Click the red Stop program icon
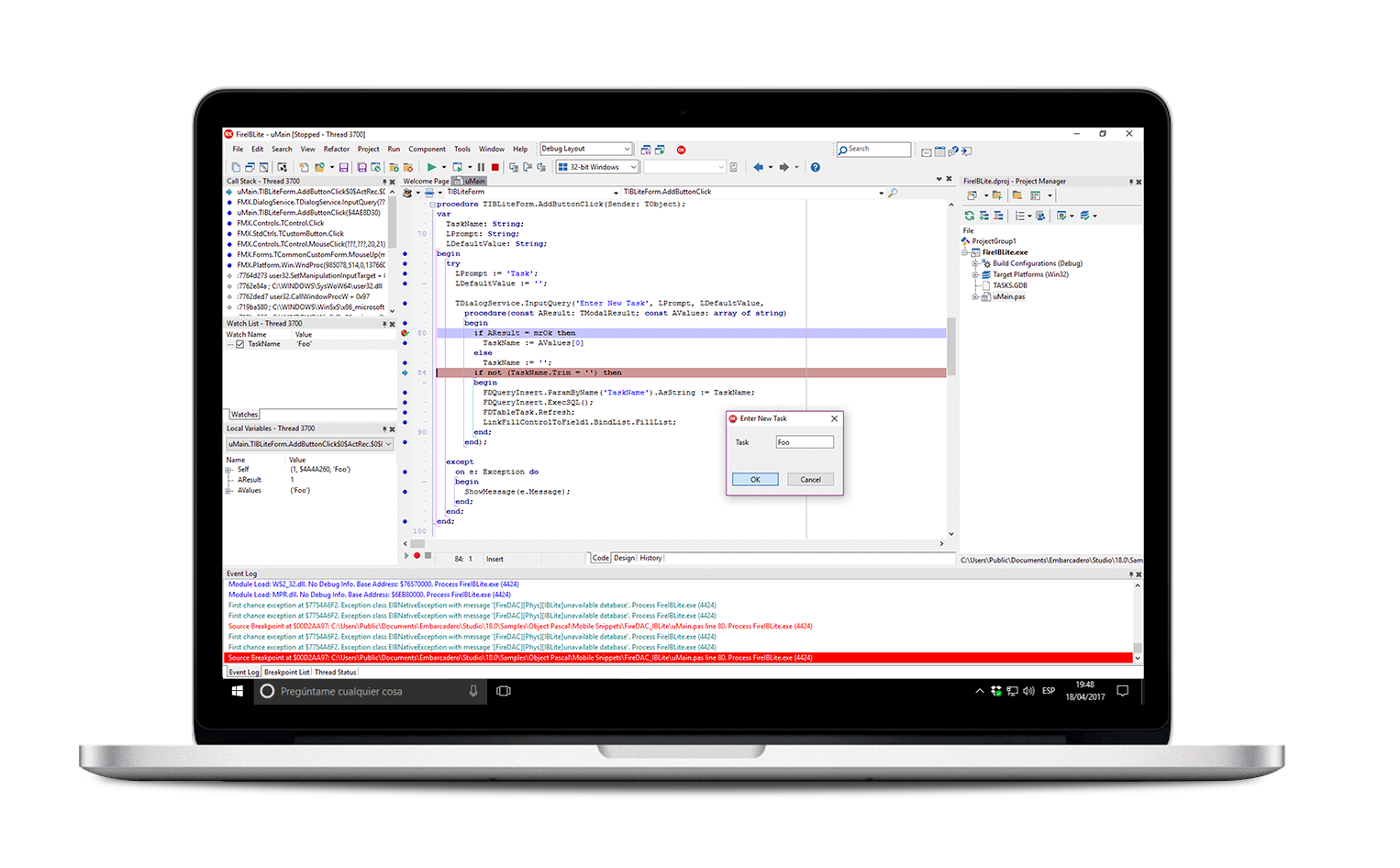The height and width of the screenshot is (868, 1400). [x=495, y=167]
